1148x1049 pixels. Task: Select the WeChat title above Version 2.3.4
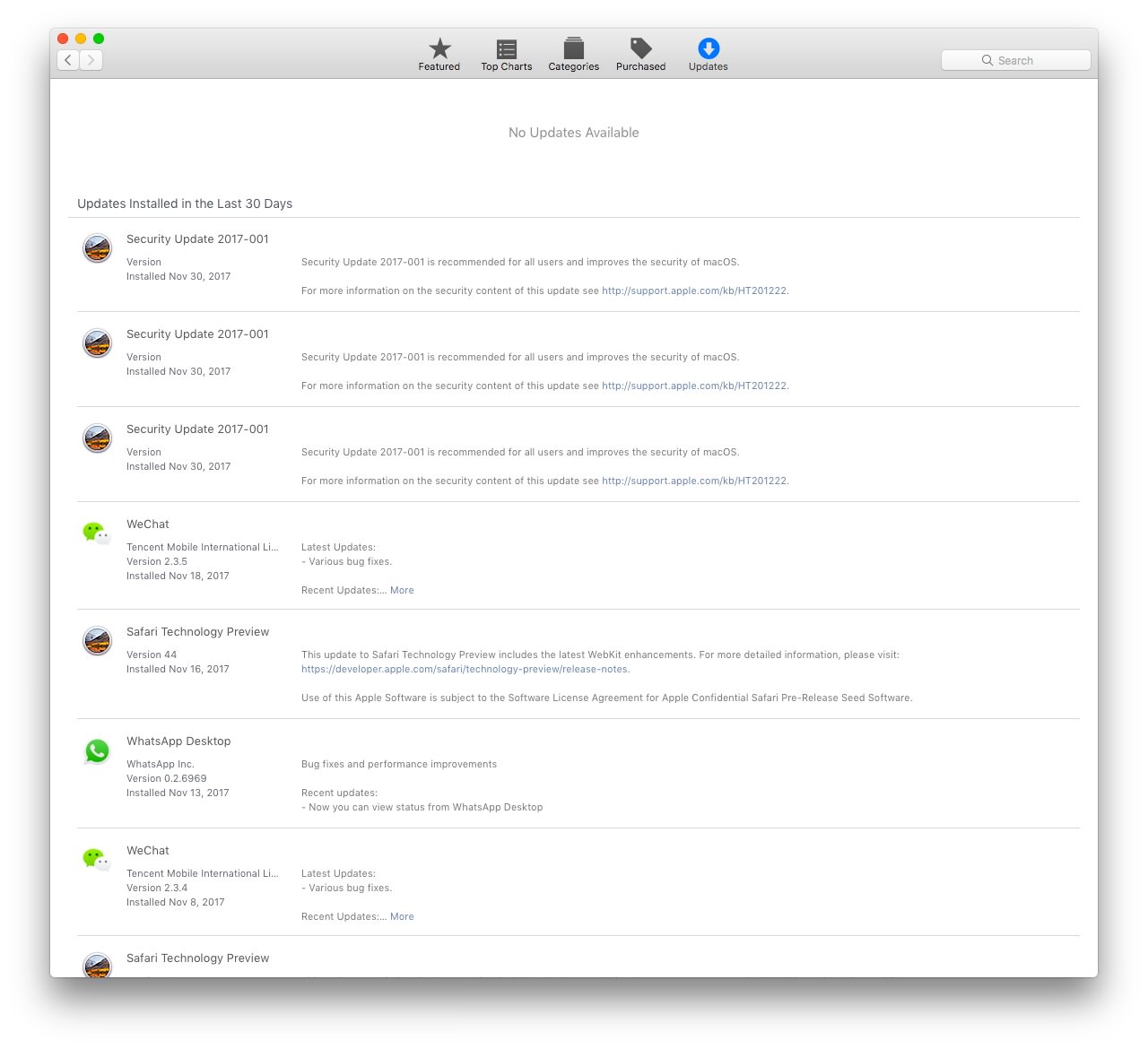(x=148, y=850)
